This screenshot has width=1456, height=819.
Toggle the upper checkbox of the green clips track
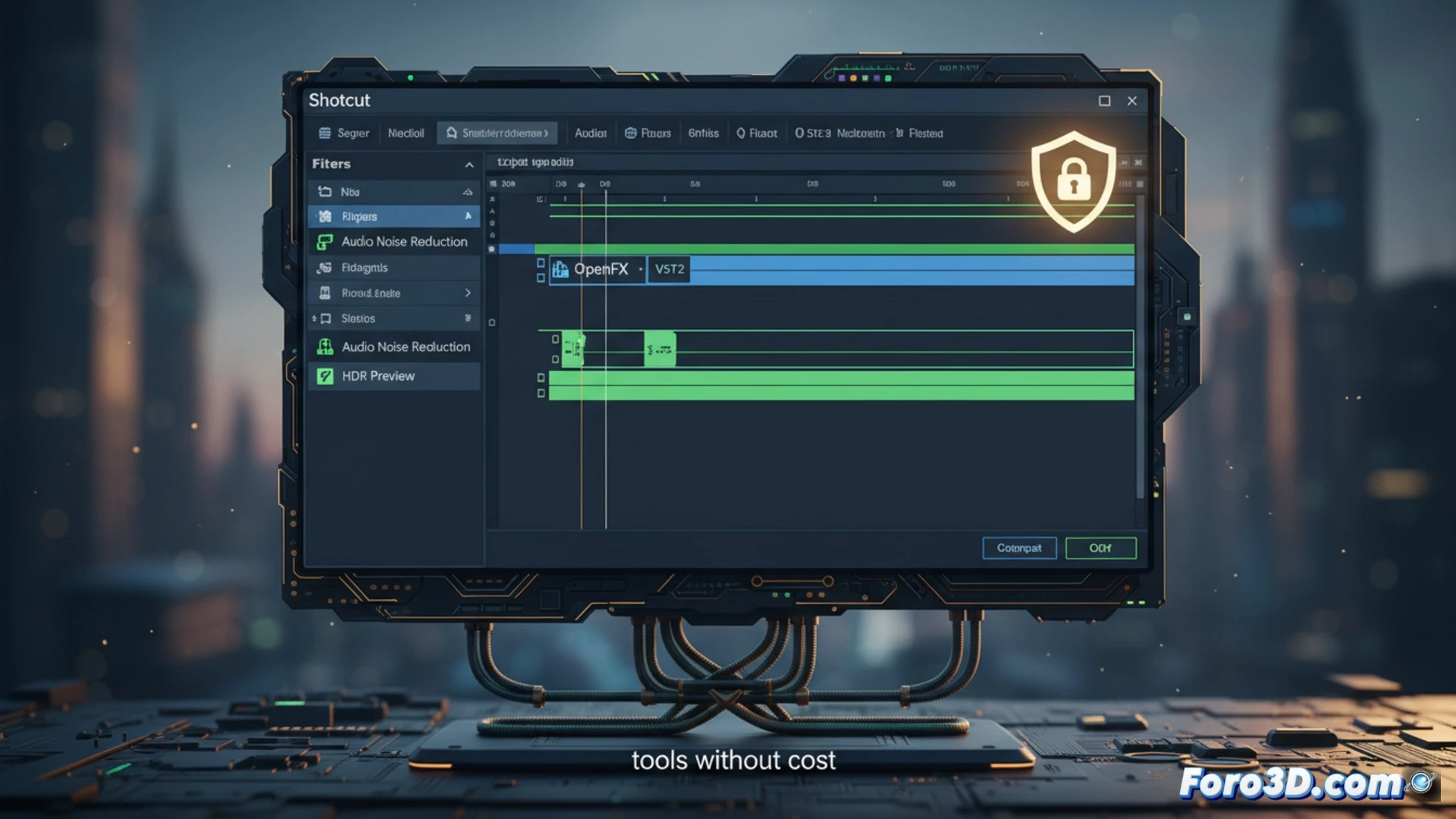(555, 339)
